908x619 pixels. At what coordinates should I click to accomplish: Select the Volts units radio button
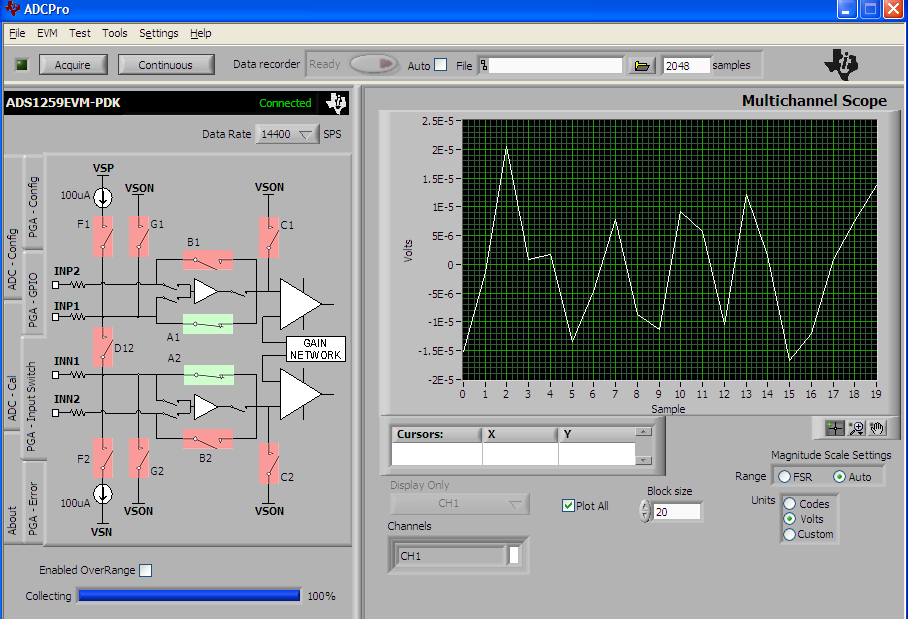(x=789, y=519)
